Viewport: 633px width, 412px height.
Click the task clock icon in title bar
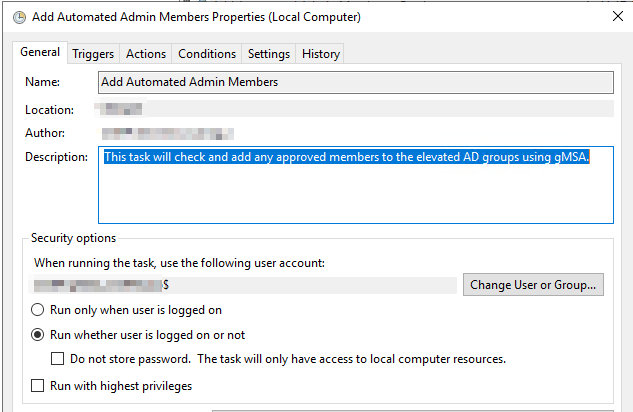click(19, 17)
